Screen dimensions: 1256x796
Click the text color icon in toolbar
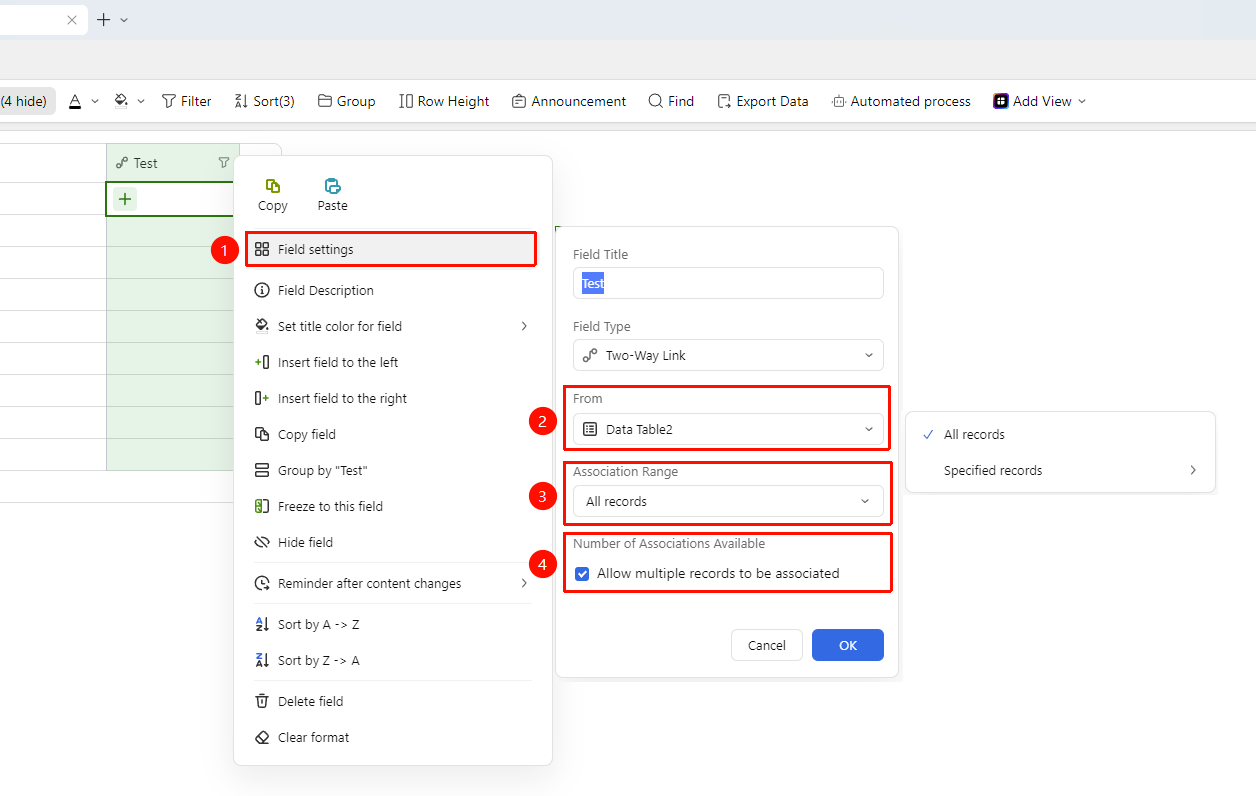(x=76, y=101)
